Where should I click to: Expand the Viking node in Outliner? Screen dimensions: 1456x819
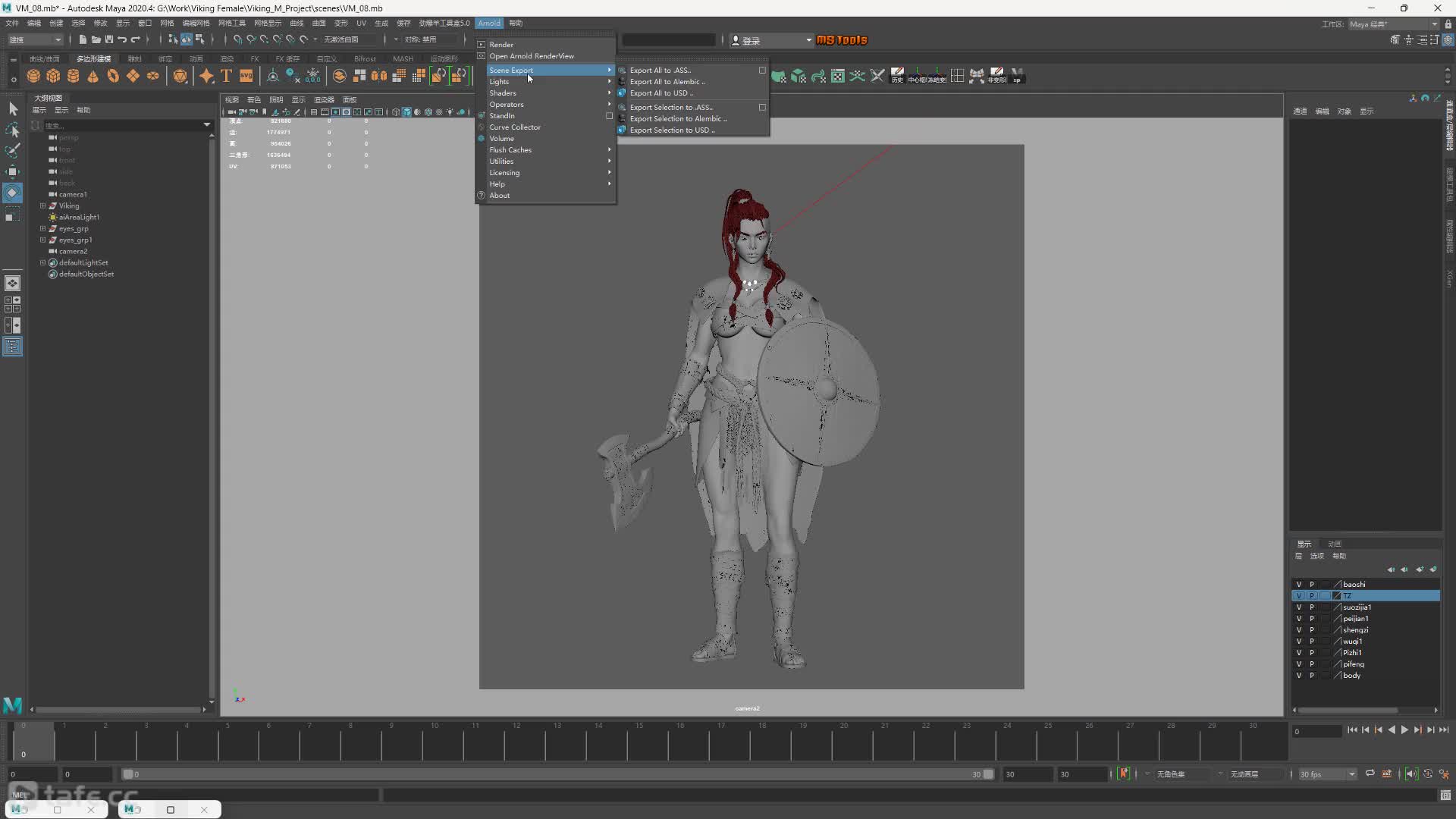43,206
